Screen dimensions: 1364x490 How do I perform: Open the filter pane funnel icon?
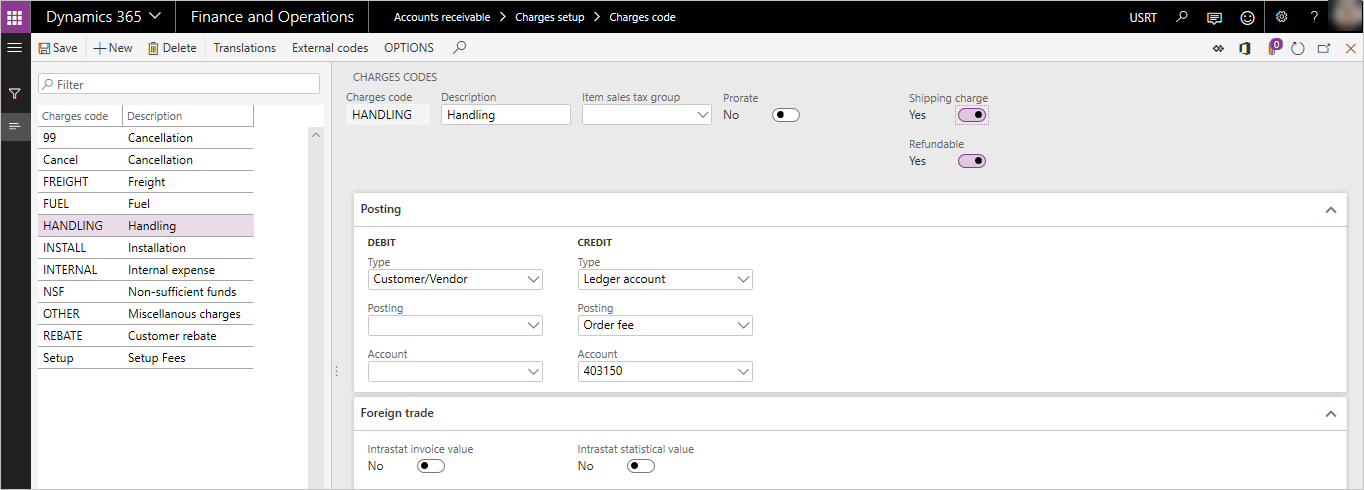pyautogui.click(x=15, y=93)
